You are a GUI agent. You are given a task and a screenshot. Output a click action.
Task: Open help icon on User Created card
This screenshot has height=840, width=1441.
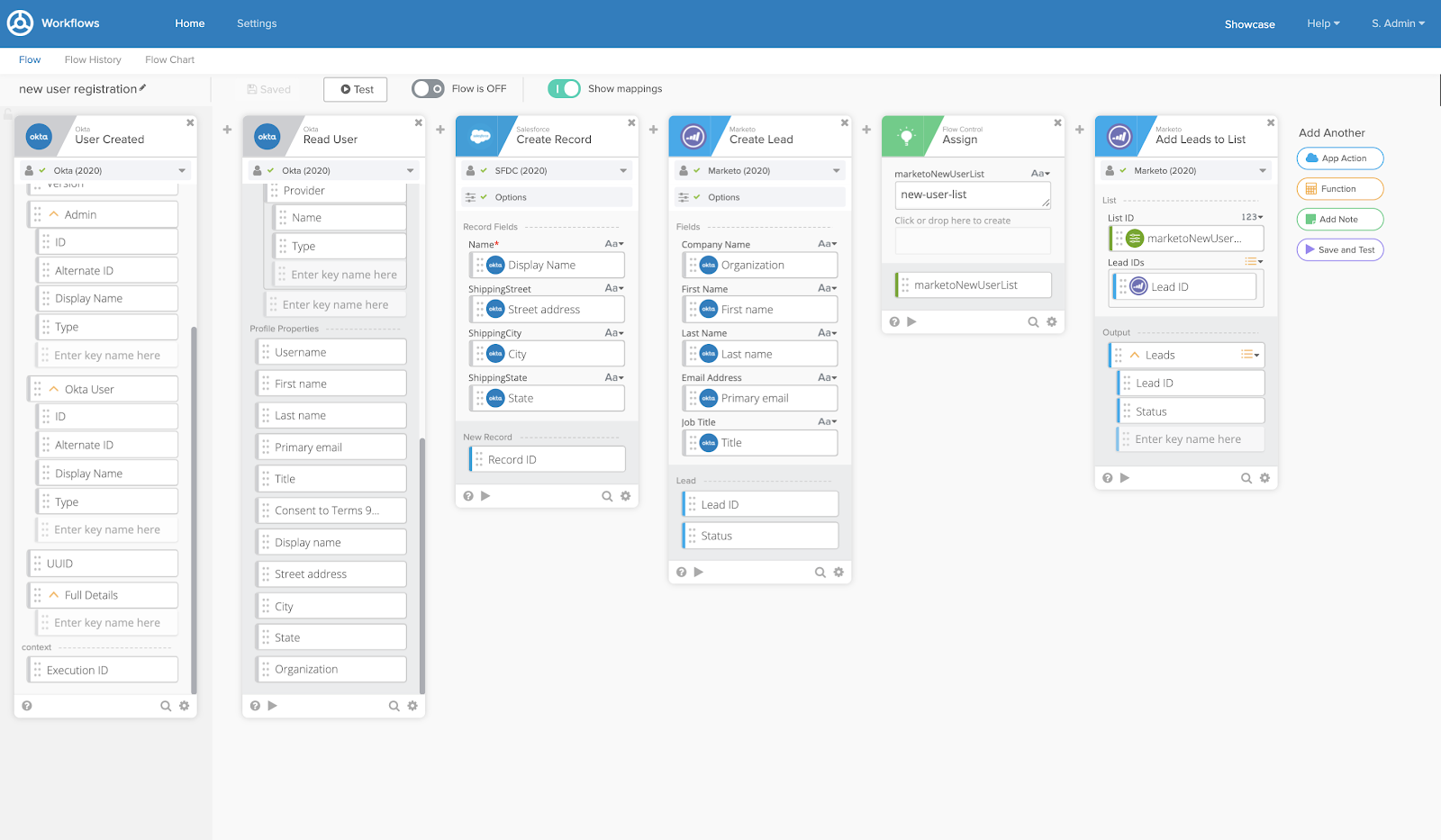27,706
